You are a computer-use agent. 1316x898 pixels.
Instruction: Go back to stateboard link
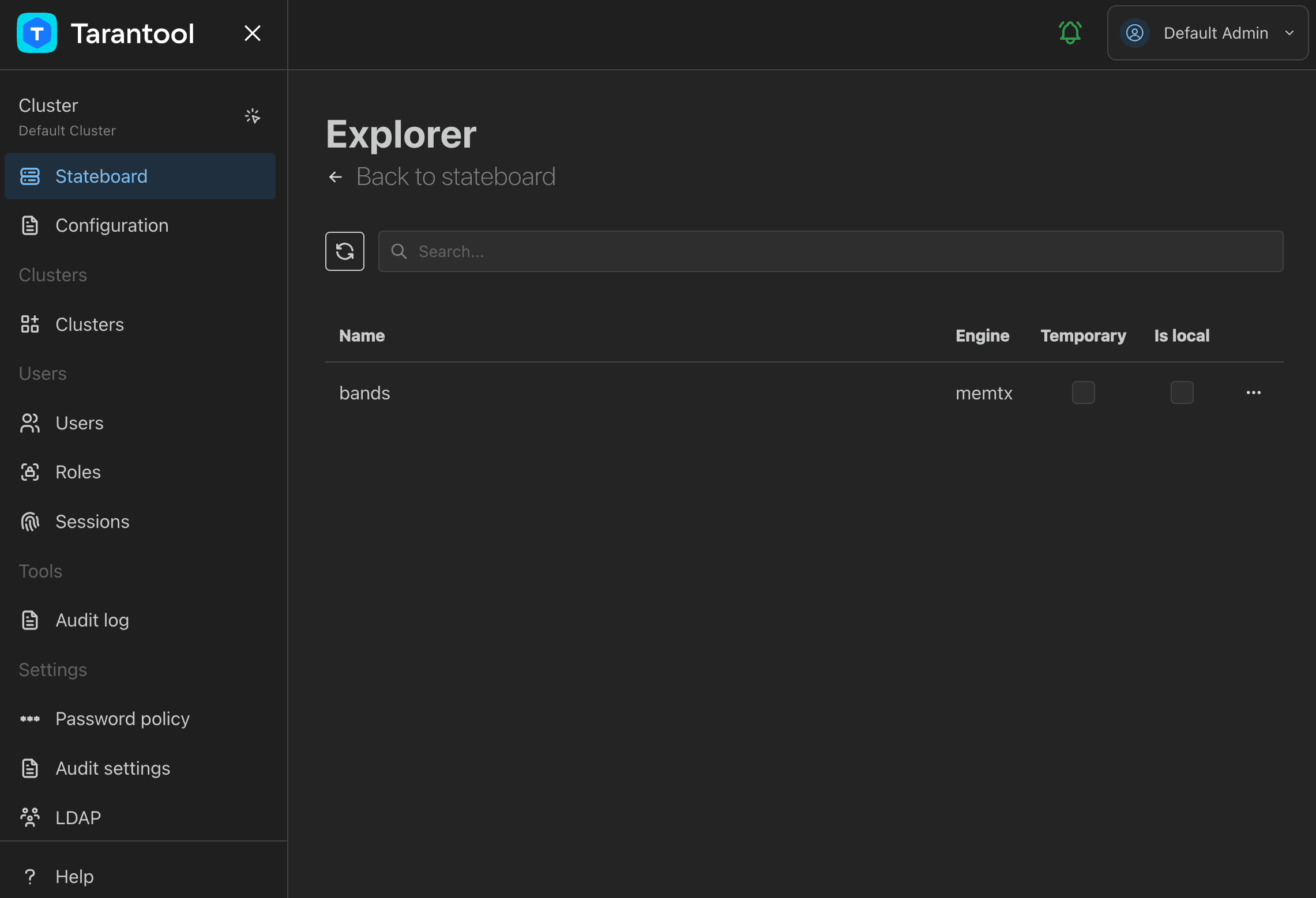click(456, 176)
